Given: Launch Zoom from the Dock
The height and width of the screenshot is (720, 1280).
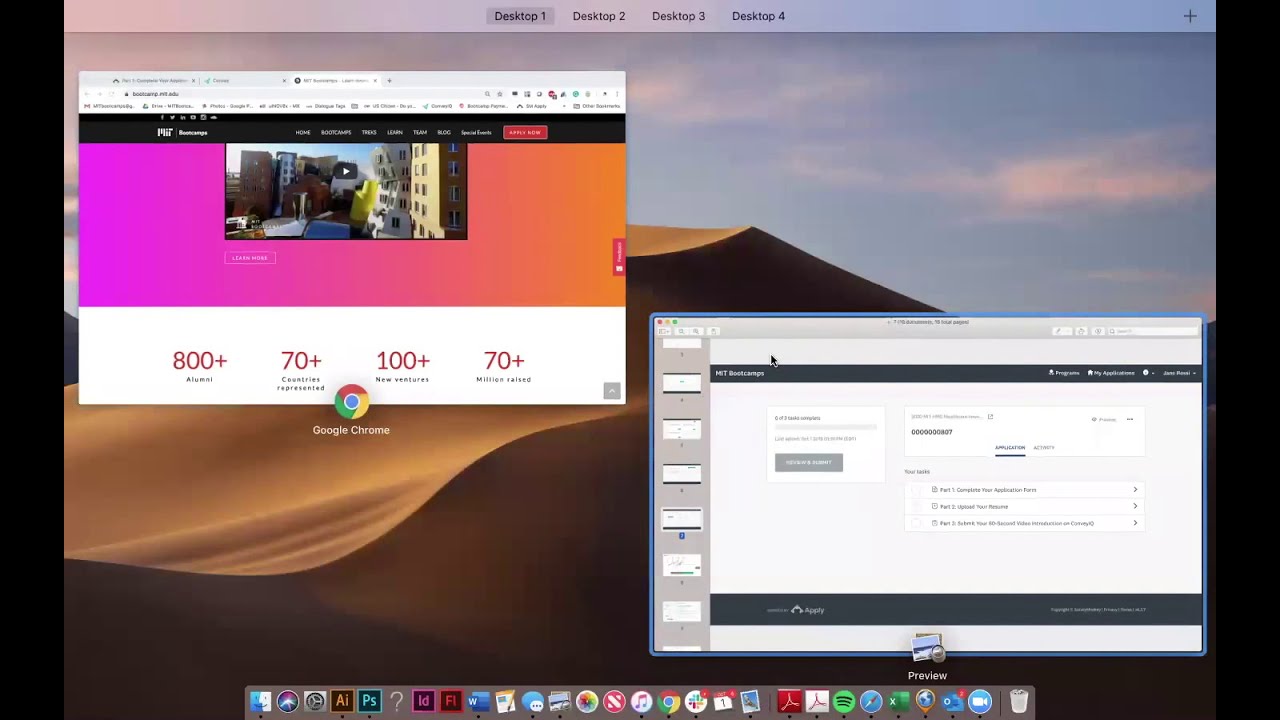Looking at the screenshot, I should tap(980, 702).
